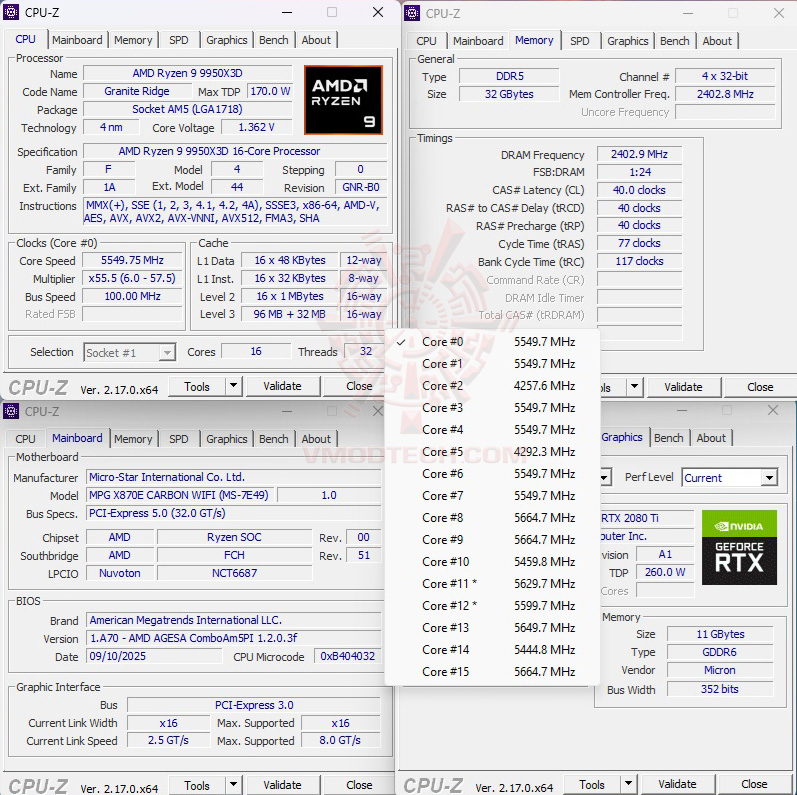Open the Memory tab in the CPU window
This screenshot has height=795, width=797.
(x=133, y=40)
